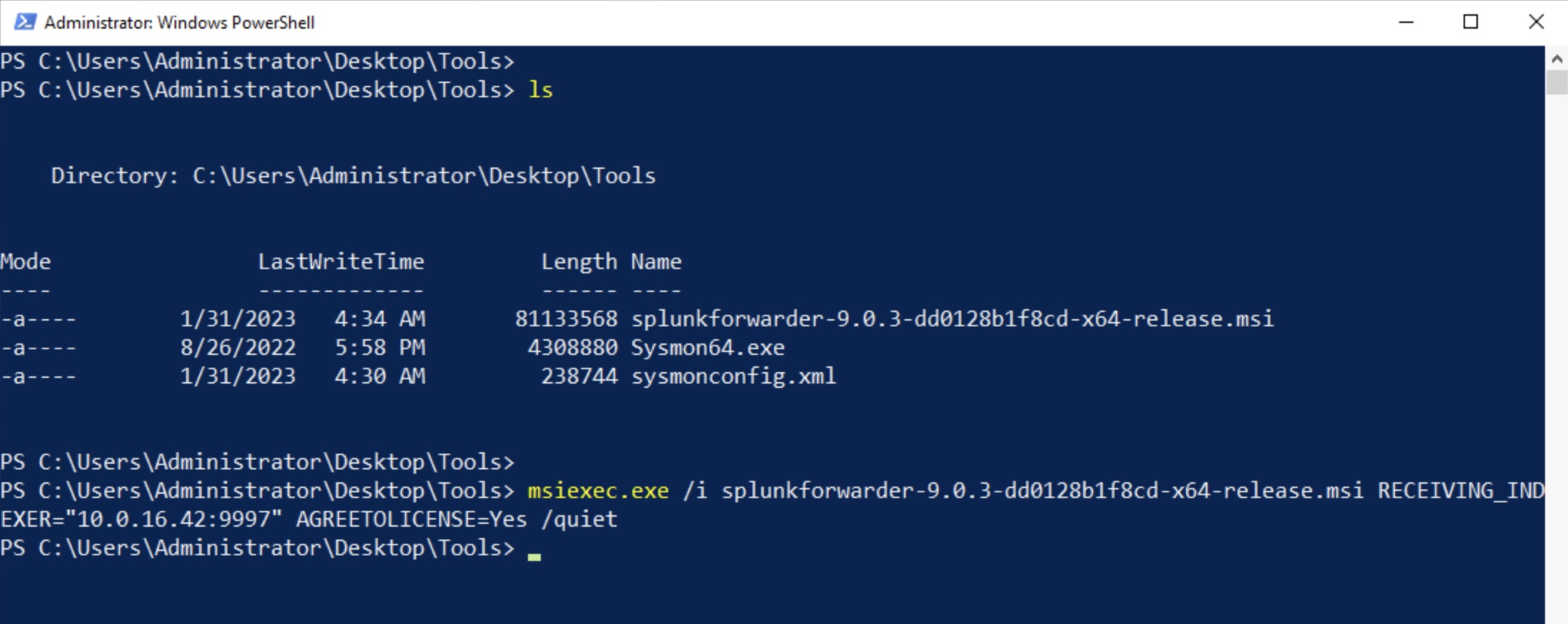Screen dimensions: 1568x624
Task: Click the LastWriteTime column header
Action: [341, 262]
